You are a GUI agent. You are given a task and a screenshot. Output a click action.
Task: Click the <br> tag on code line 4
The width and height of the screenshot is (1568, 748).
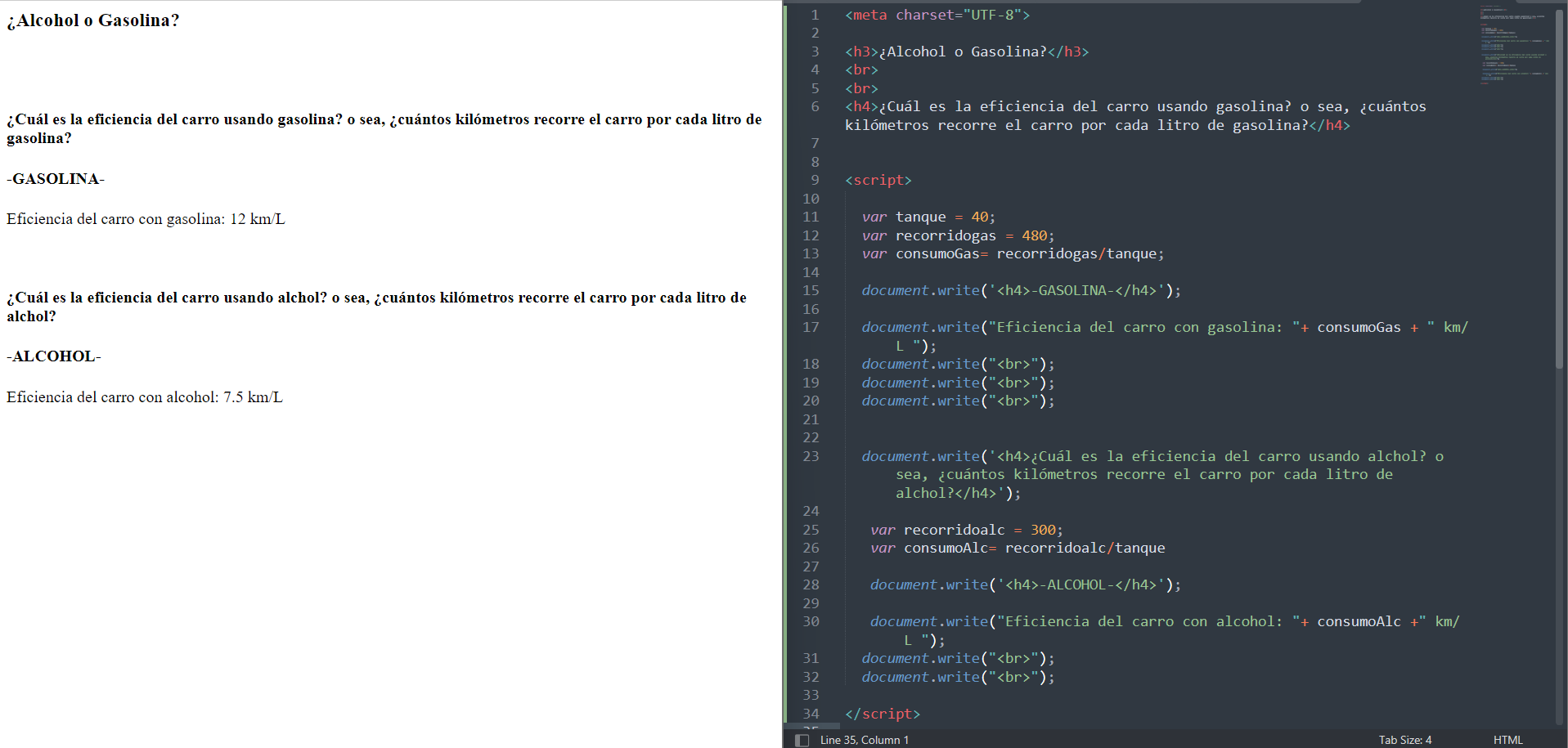coord(861,69)
